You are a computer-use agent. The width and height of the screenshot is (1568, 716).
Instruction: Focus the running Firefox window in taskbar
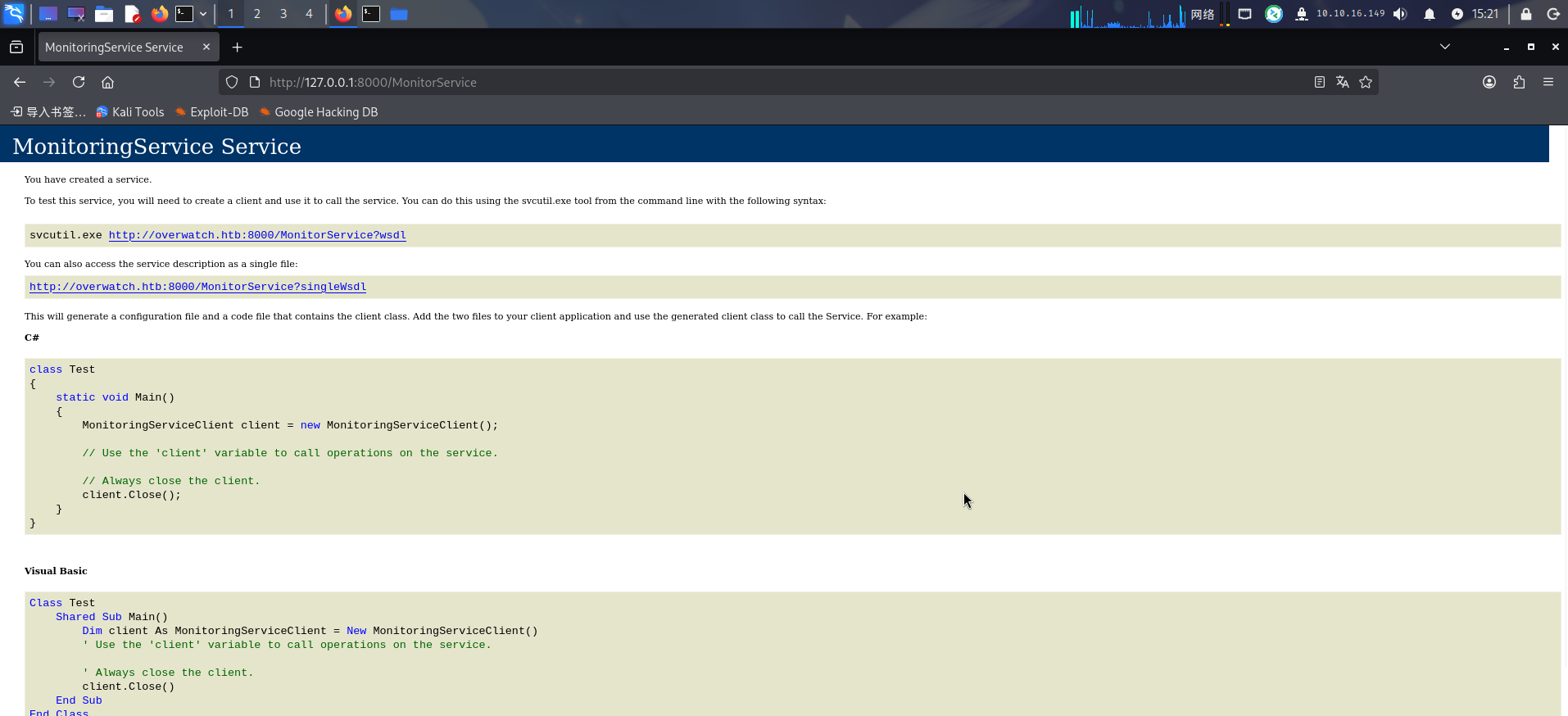point(343,14)
